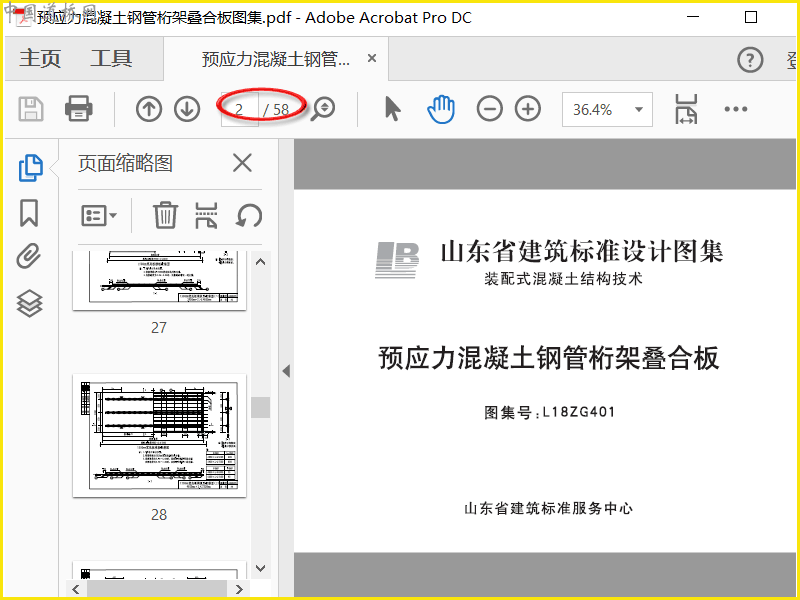Click the text 图集号:L18ZG401
The image size is (800, 600).
[549, 412]
